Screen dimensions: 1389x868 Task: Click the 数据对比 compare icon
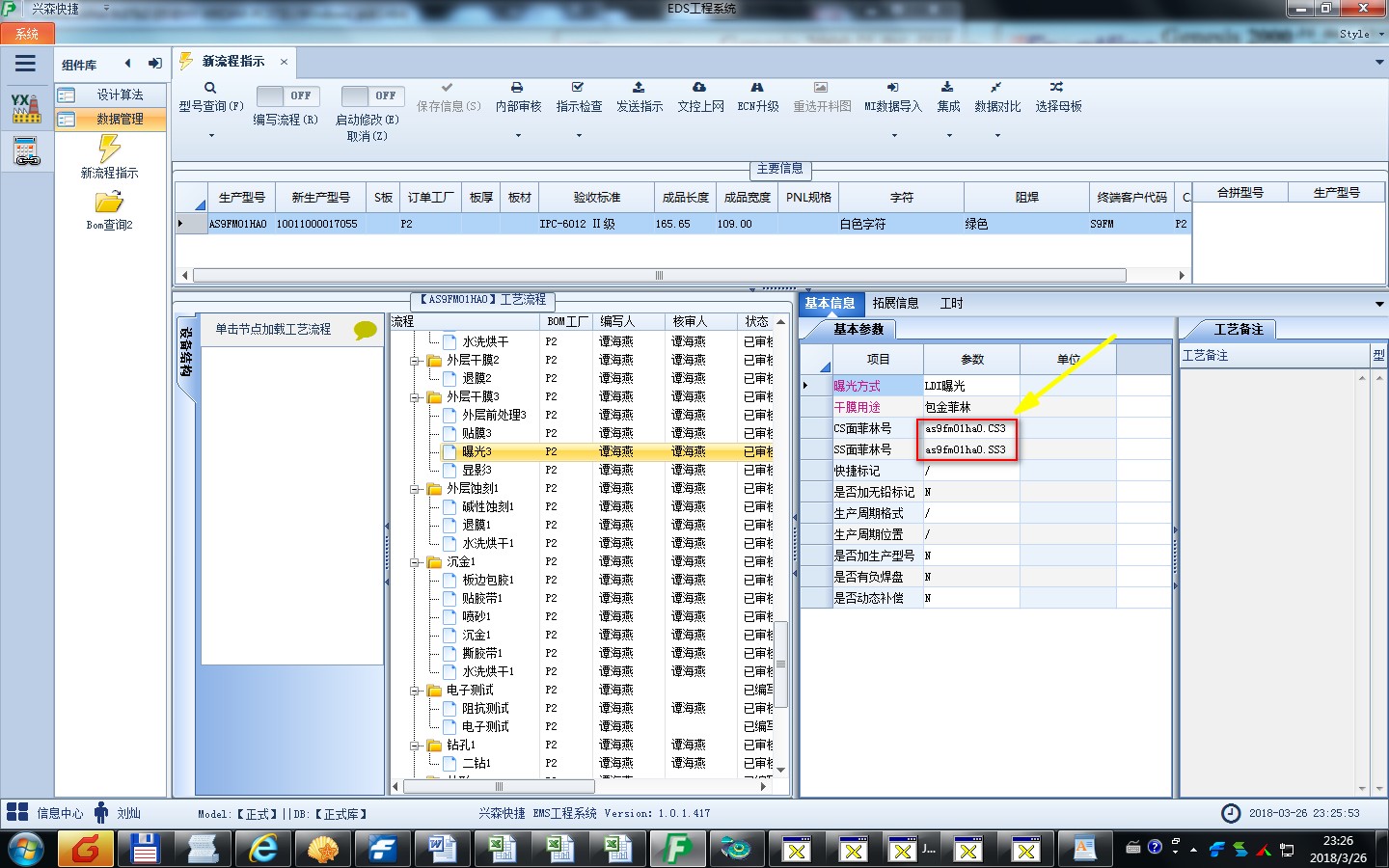[995, 88]
